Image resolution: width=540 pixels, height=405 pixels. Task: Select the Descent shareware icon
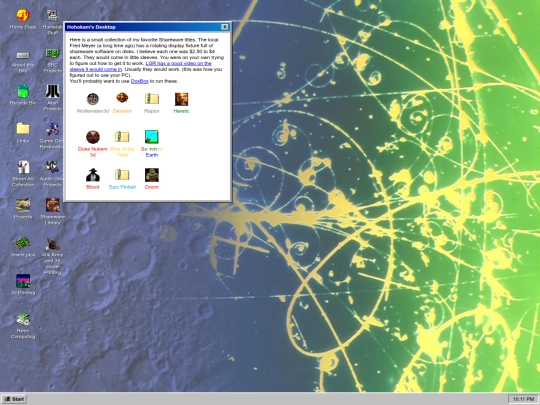[122, 103]
